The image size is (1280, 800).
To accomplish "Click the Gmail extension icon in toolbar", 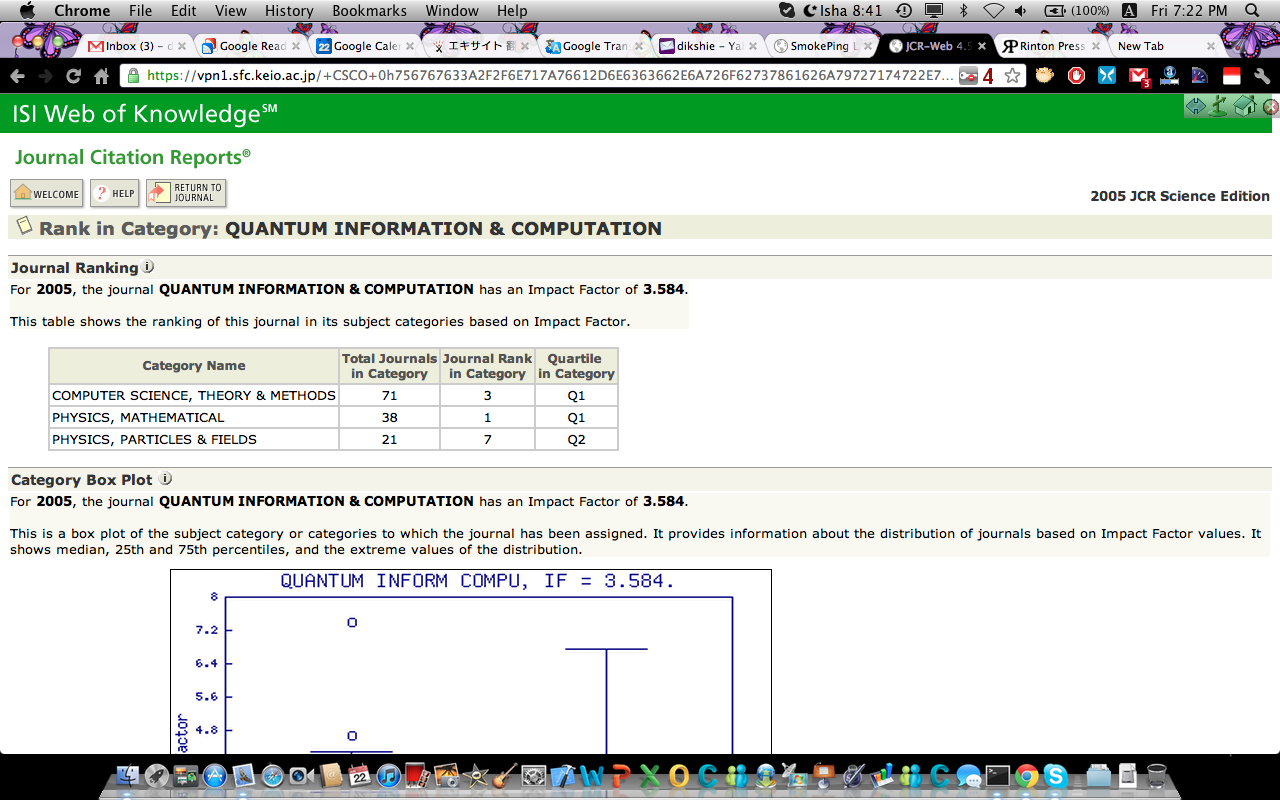I will click(x=1138, y=76).
